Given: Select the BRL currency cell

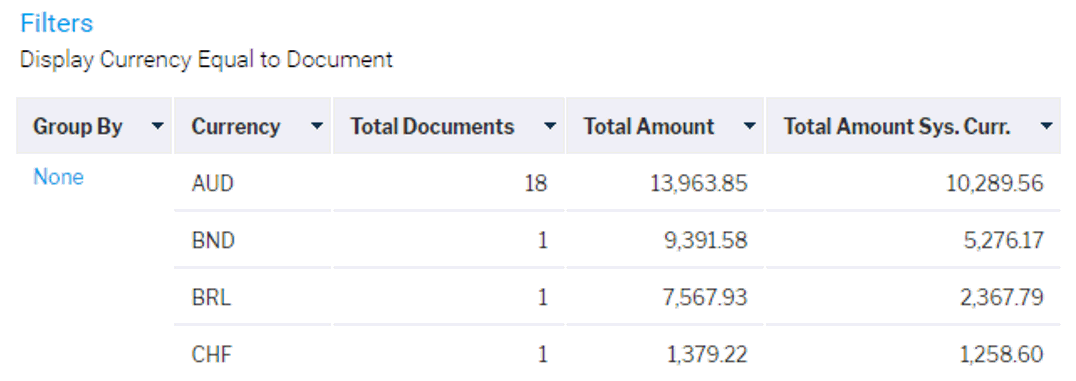Looking at the screenshot, I should (x=253, y=297).
